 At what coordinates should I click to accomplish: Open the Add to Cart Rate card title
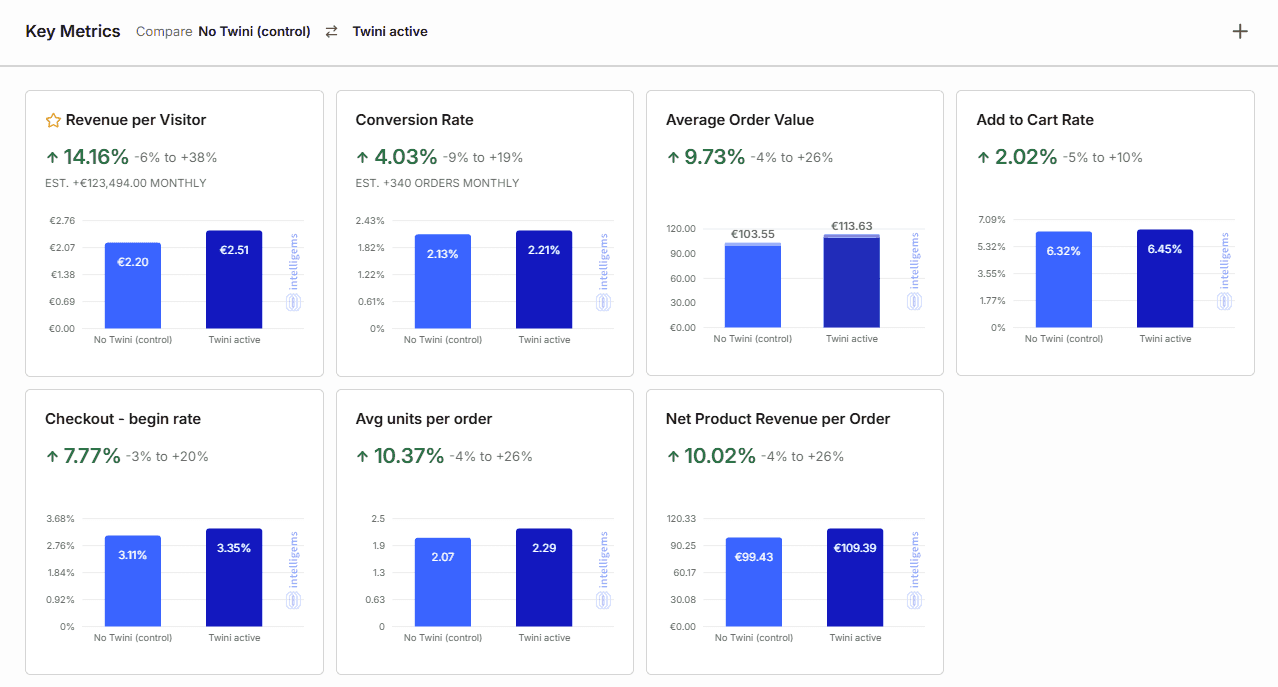point(1035,120)
